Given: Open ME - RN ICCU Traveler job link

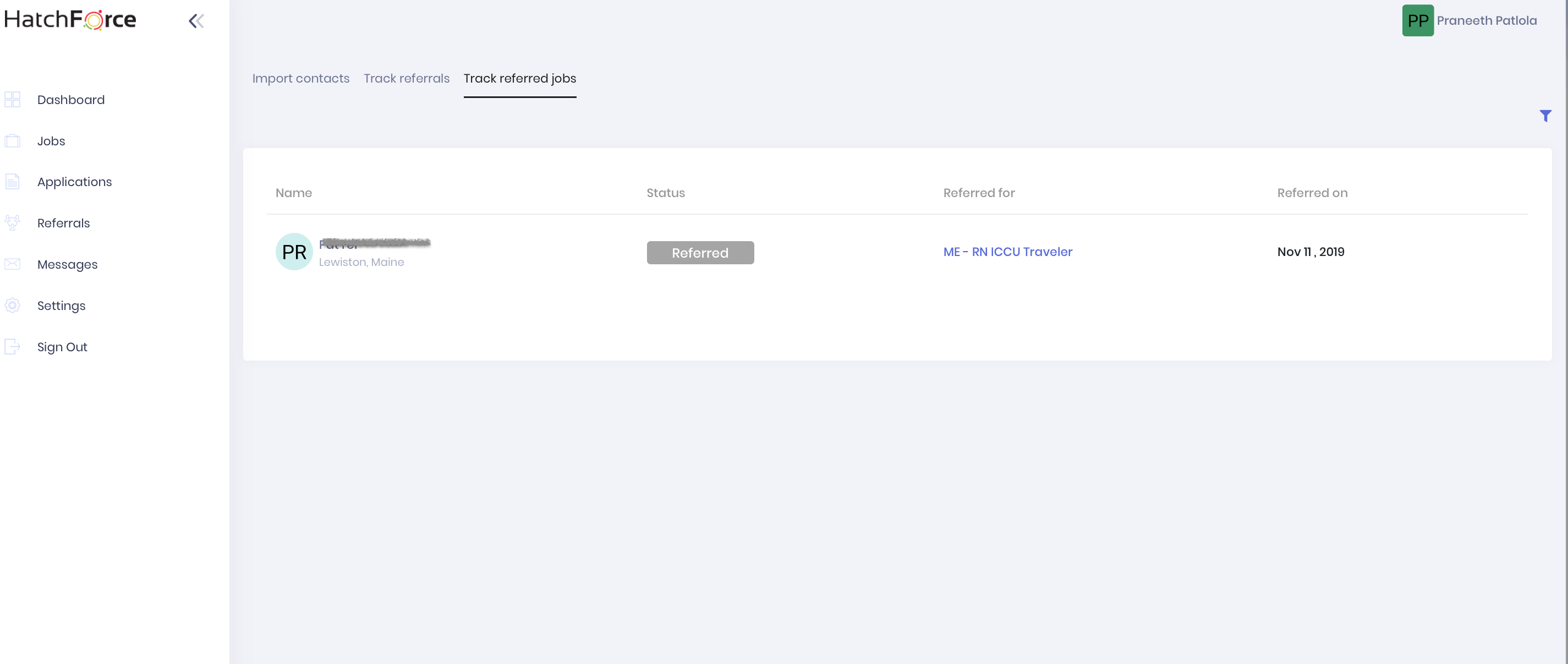Looking at the screenshot, I should pos(1007,252).
